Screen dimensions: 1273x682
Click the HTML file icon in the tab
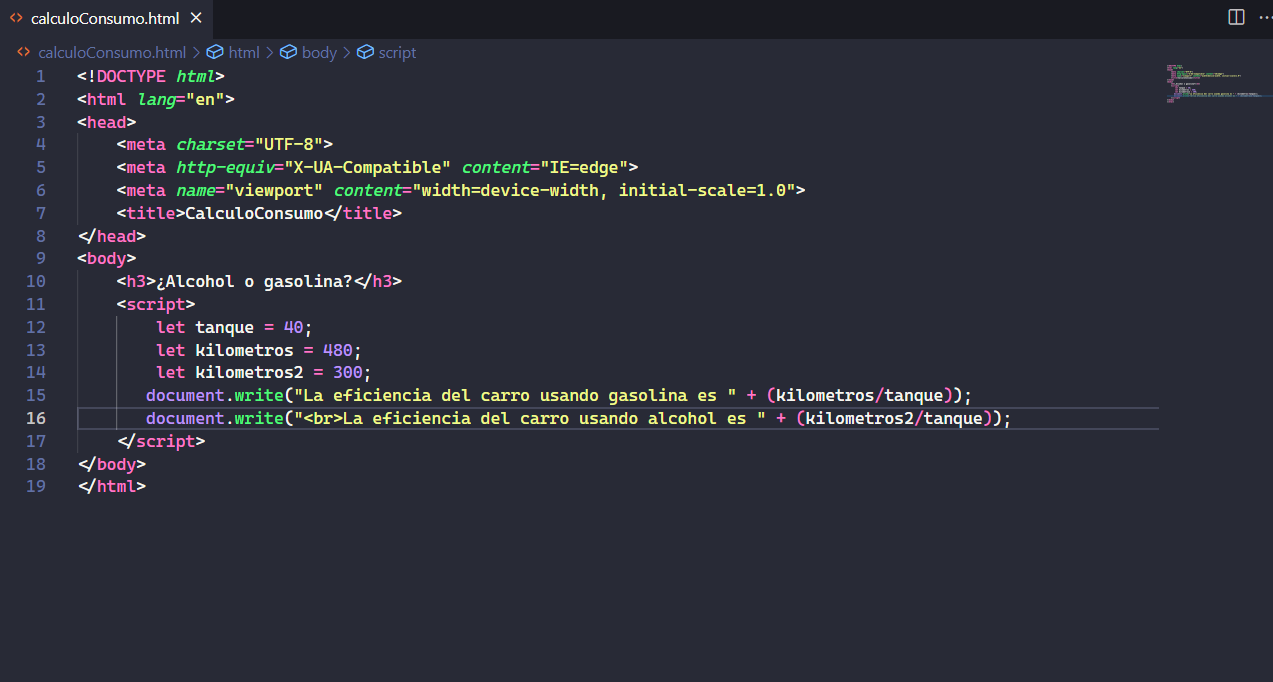point(16,18)
